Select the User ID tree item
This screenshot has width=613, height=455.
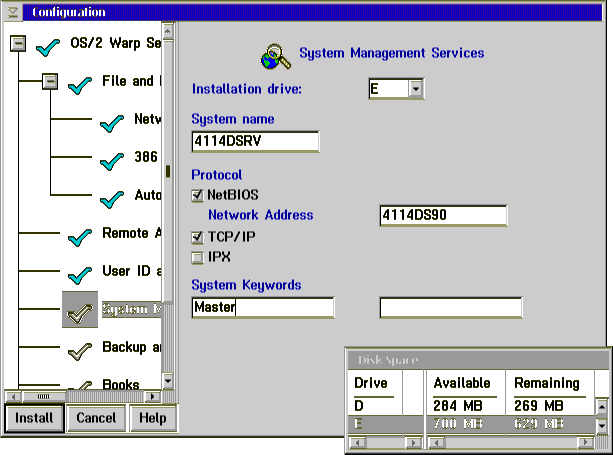click(131, 271)
